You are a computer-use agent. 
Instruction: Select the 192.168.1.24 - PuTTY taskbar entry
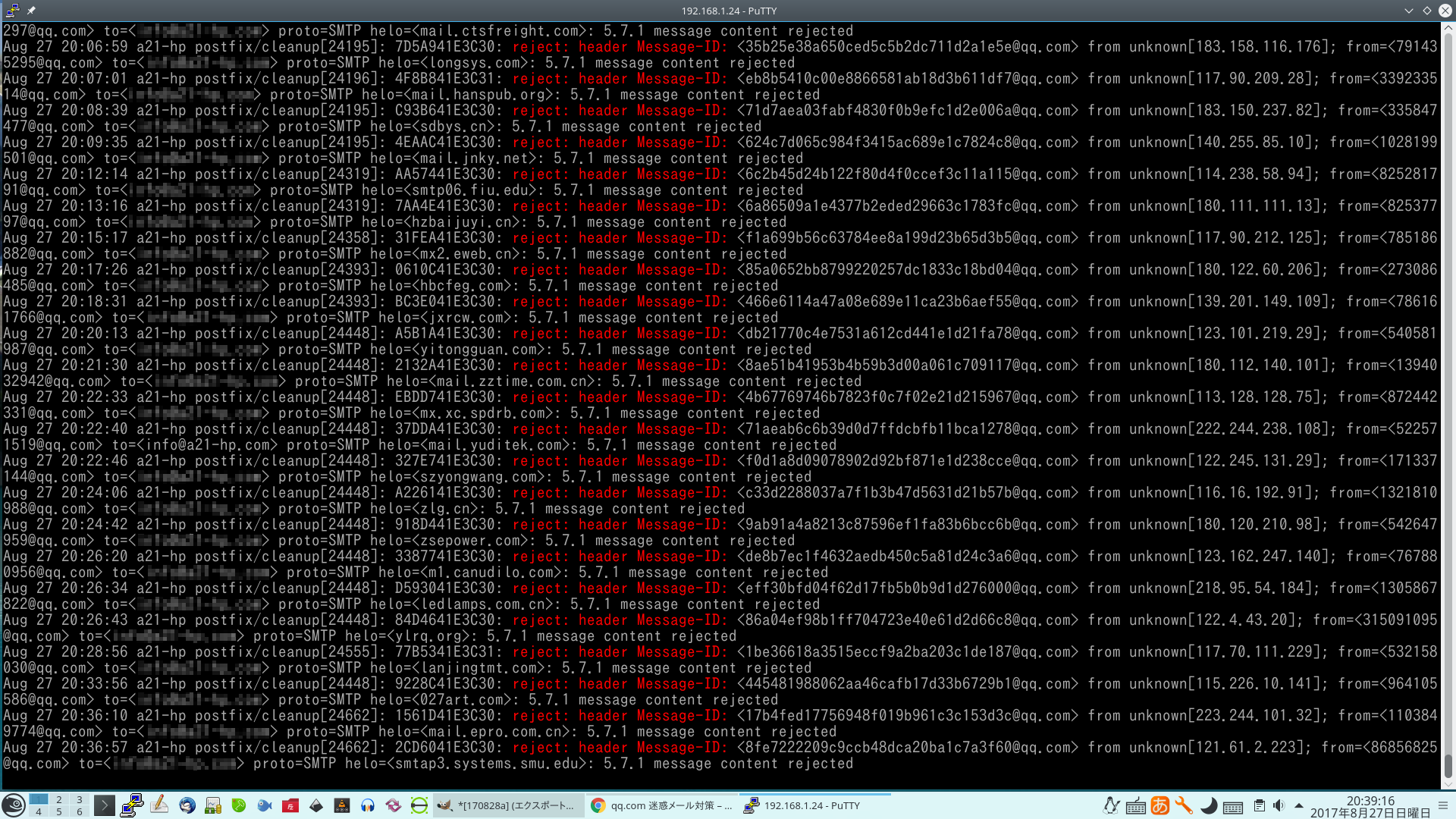click(814, 805)
